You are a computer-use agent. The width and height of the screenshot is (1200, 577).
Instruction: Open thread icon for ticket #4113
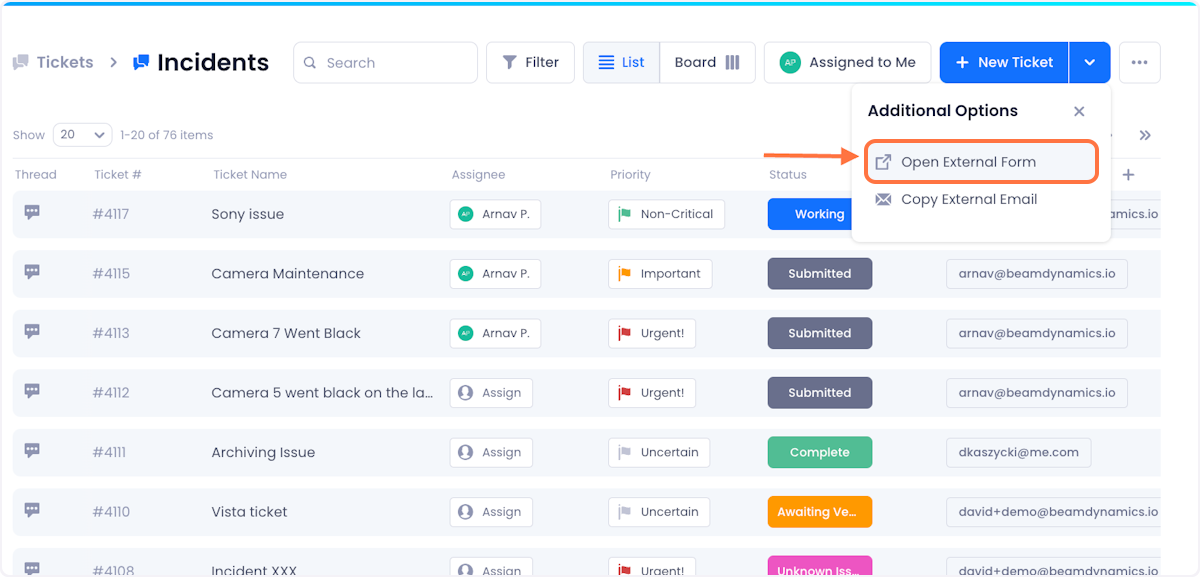(x=32, y=332)
